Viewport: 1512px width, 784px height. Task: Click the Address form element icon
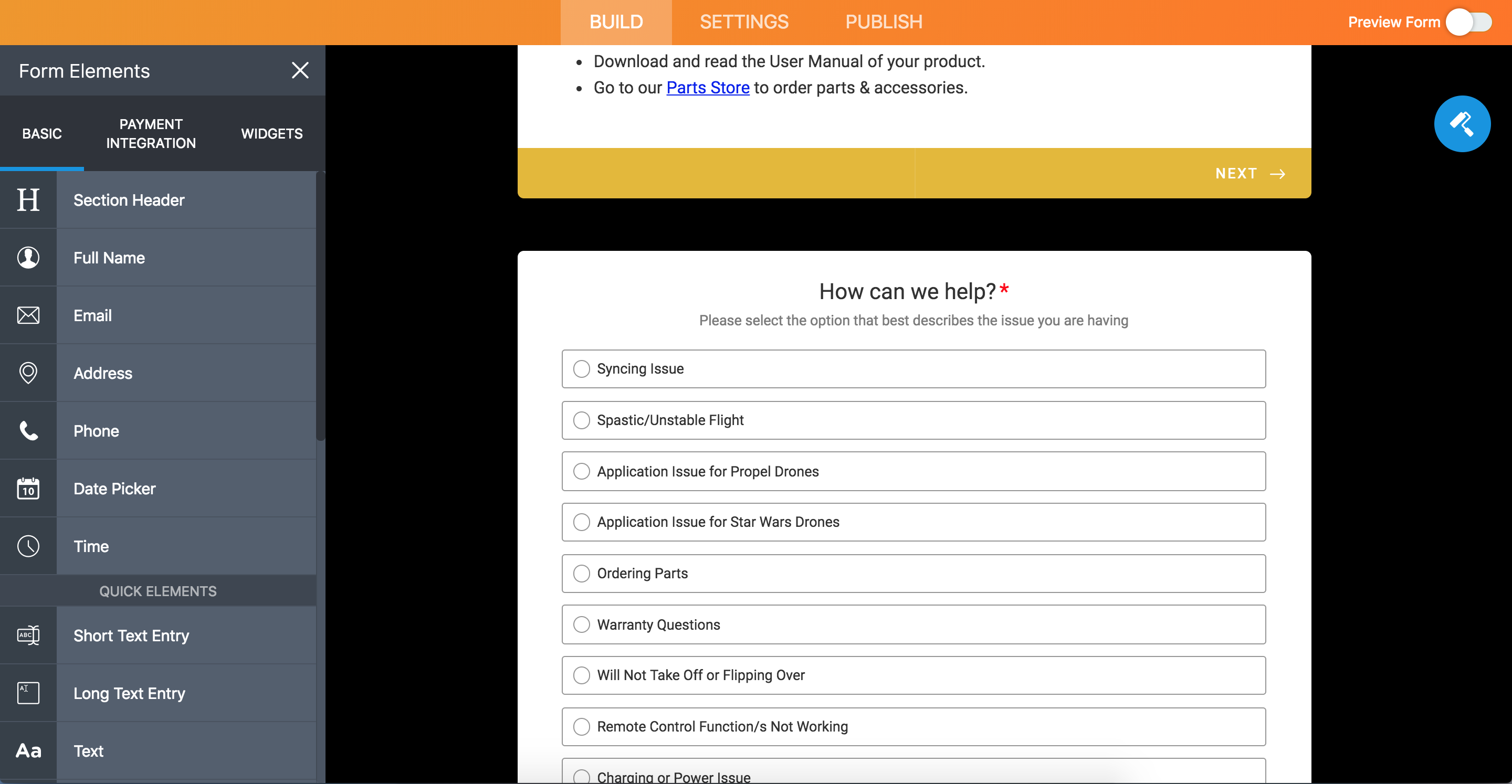pyautogui.click(x=28, y=373)
